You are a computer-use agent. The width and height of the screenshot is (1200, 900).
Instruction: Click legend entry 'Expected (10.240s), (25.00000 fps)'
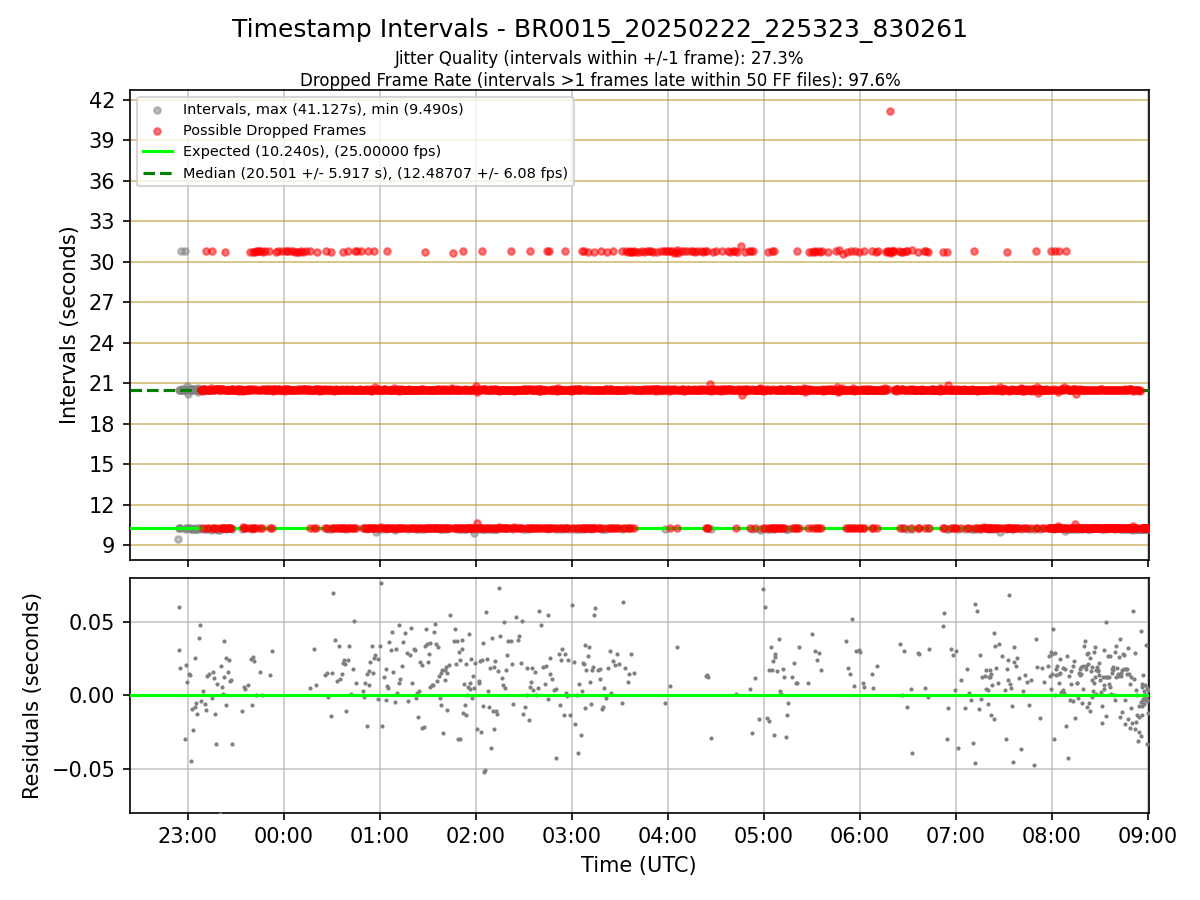(312, 151)
